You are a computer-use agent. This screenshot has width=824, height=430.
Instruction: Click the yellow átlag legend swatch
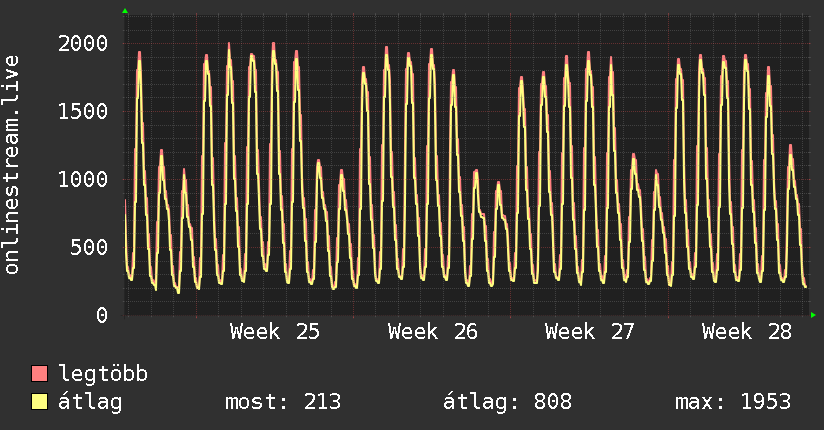39,402
